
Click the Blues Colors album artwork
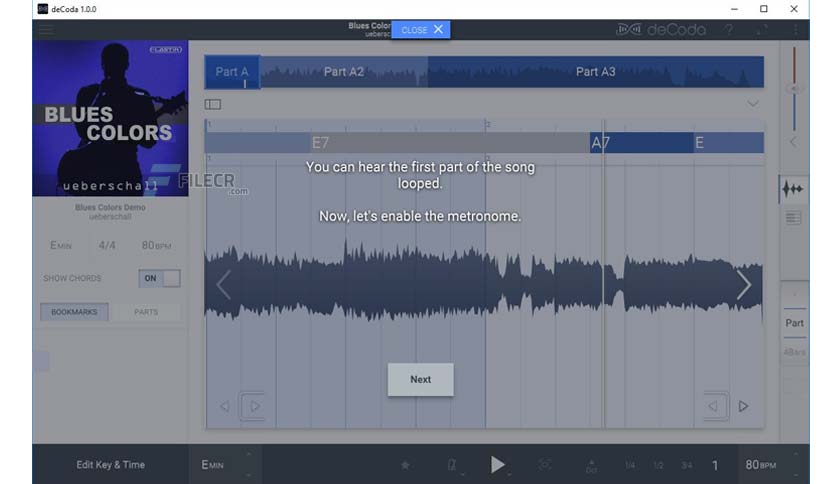click(x=110, y=118)
